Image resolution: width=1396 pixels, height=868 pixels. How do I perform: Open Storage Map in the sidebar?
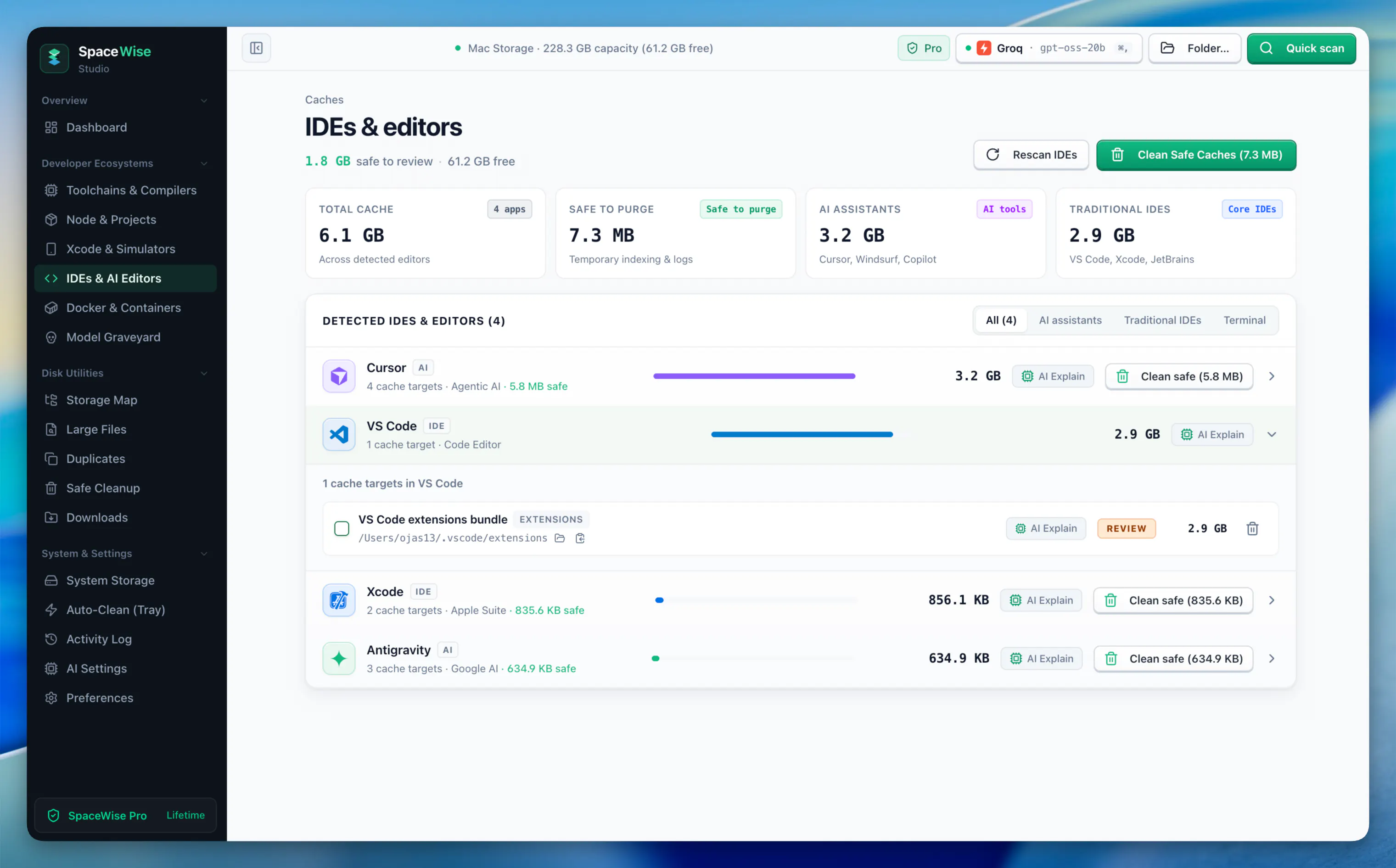125,400
